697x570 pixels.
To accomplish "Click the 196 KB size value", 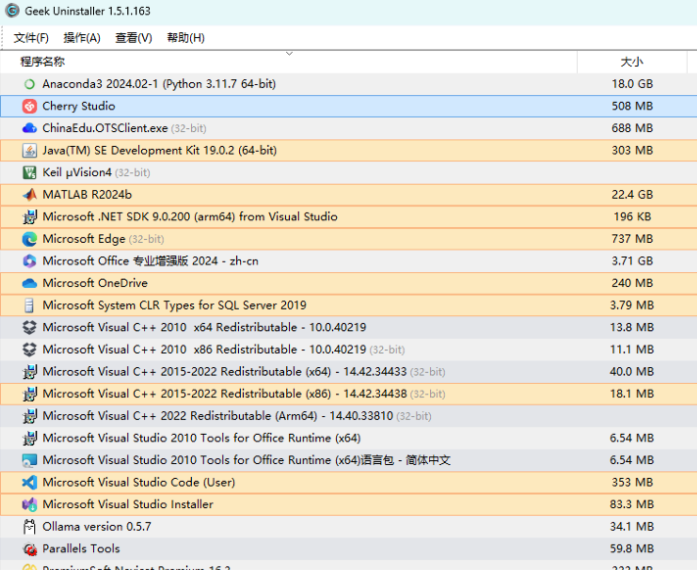I will (632, 217).
